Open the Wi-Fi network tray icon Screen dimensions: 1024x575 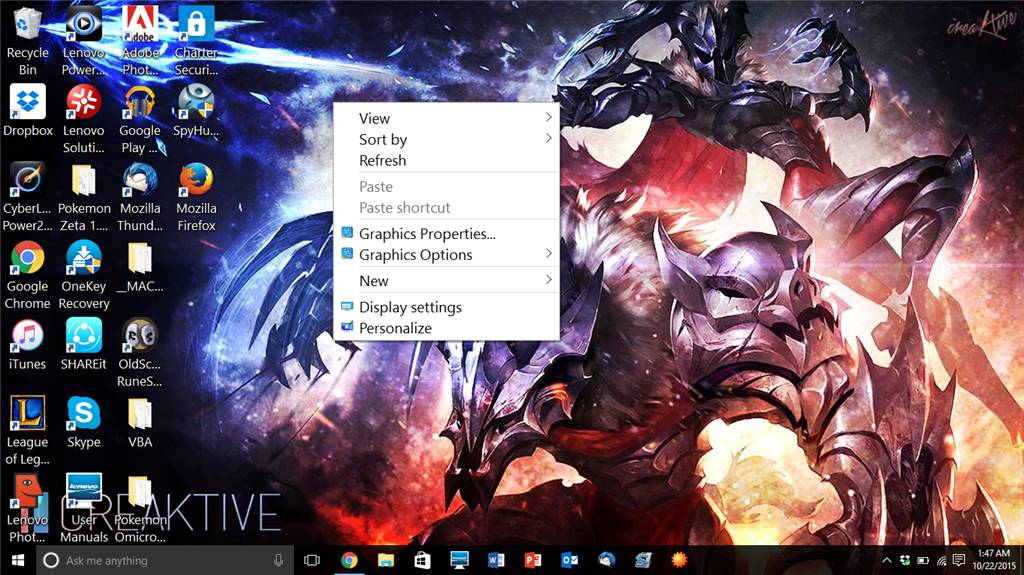coord(941,560)
